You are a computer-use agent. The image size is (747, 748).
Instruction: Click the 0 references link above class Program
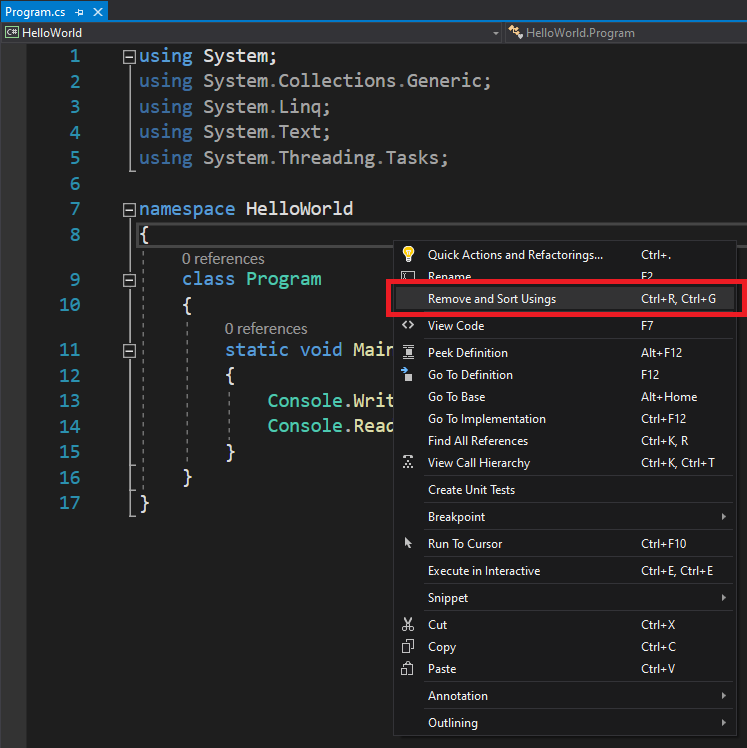223,258
